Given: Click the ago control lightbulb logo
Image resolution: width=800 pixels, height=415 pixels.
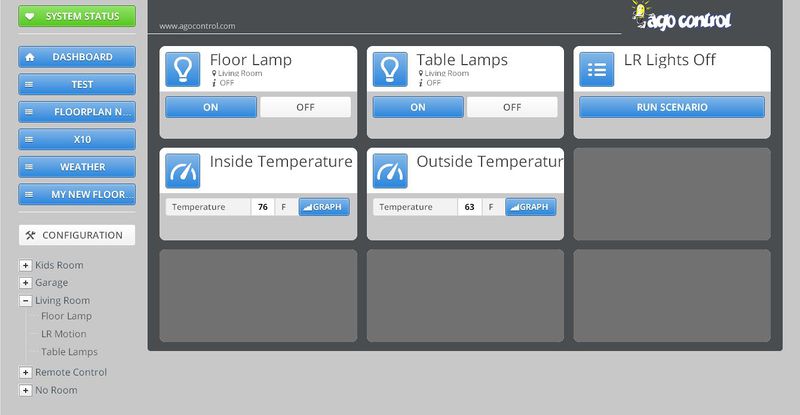Looking at the screenshot, I should point(642,12).
